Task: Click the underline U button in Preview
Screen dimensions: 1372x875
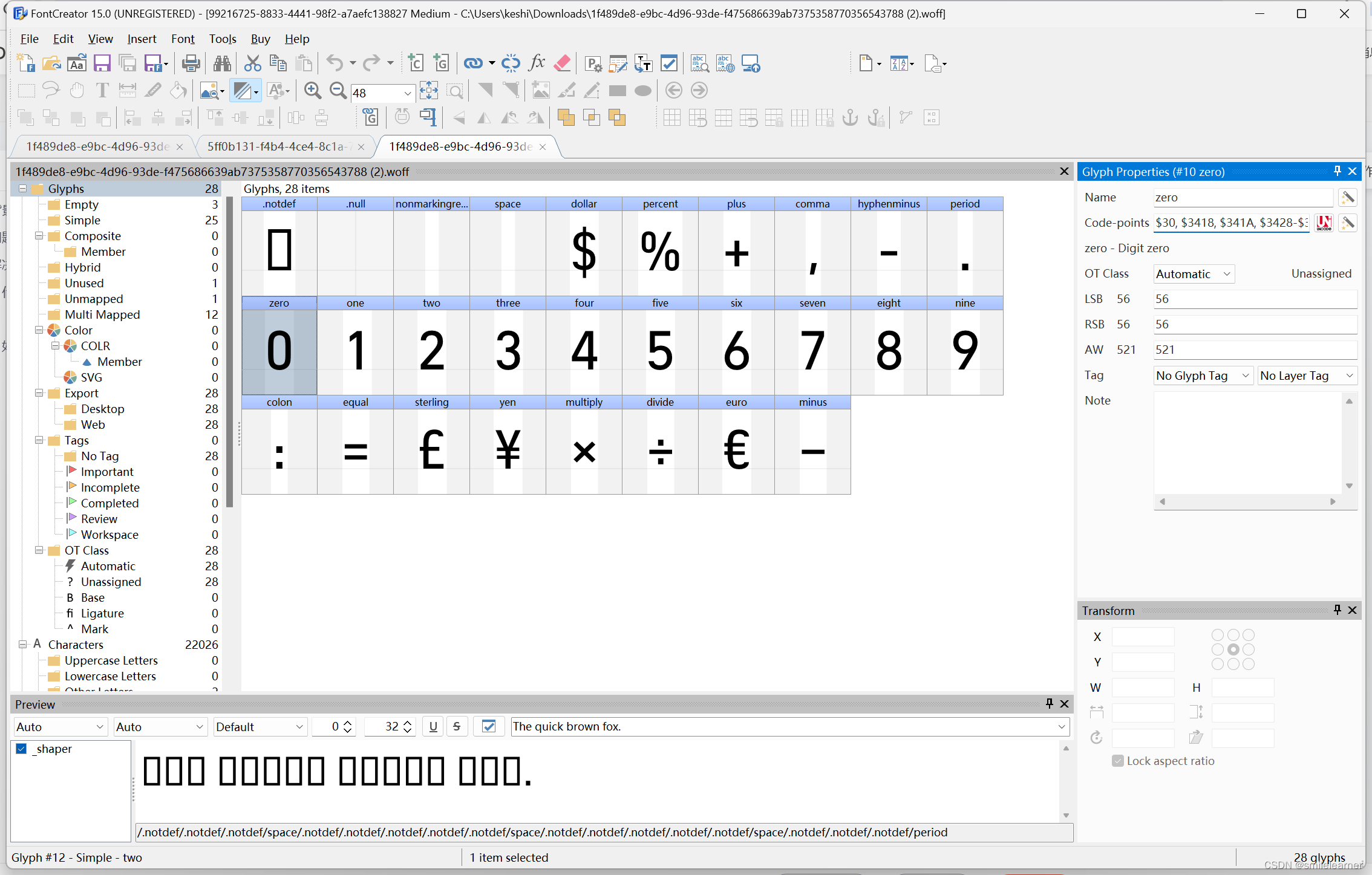Action: click(x=433, y=726)
